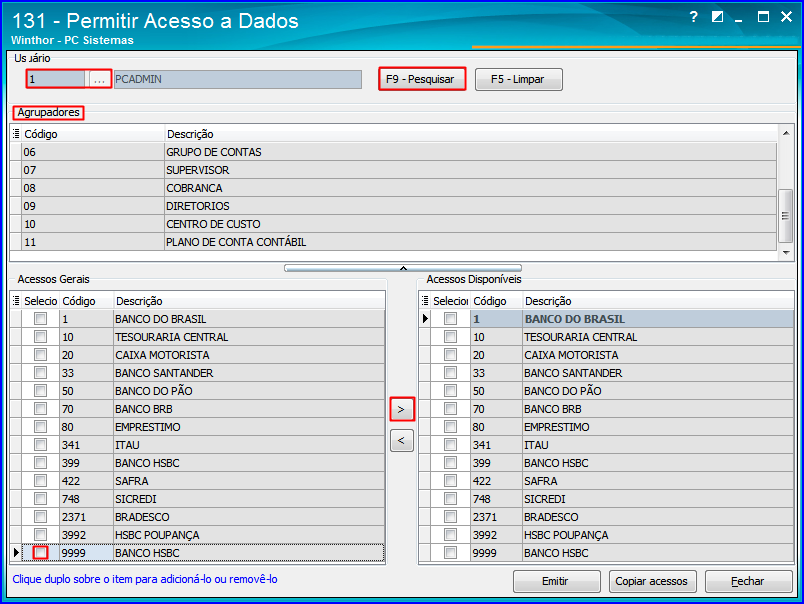Check SICREDI in Acessos Gerais

[41, 499]
